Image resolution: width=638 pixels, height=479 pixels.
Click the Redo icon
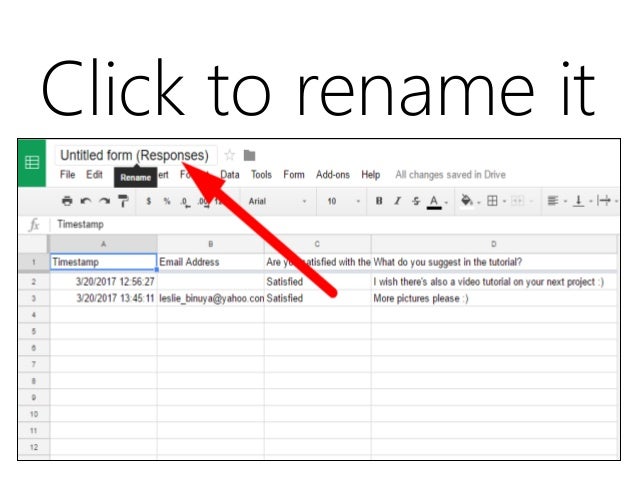pyautogui.click(x=105, y=201)
